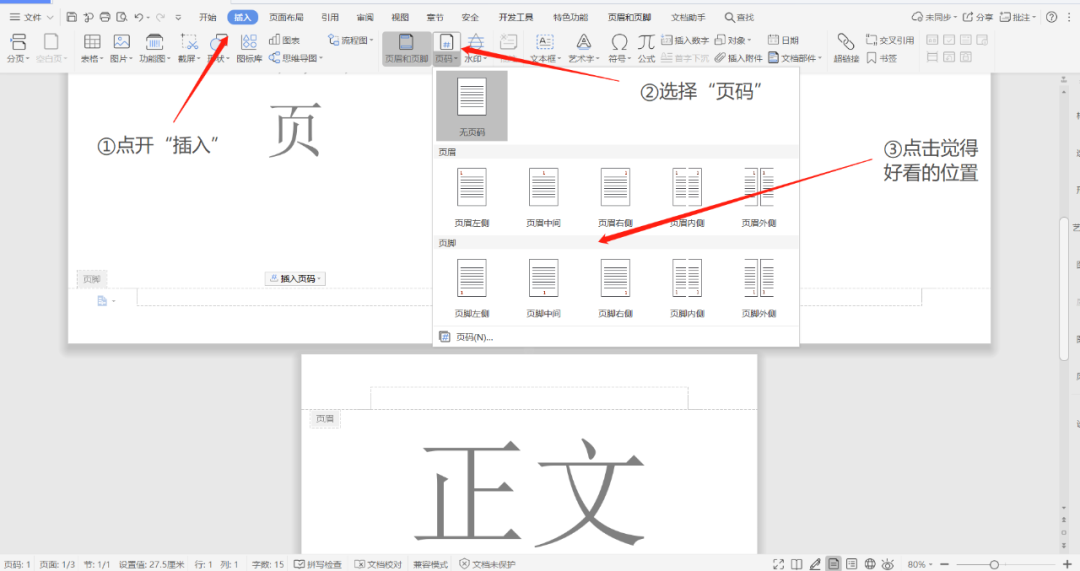Screen dimensions: 1080x571
Task: Switch to the 视图 view tab
Action: coord(400,17)
